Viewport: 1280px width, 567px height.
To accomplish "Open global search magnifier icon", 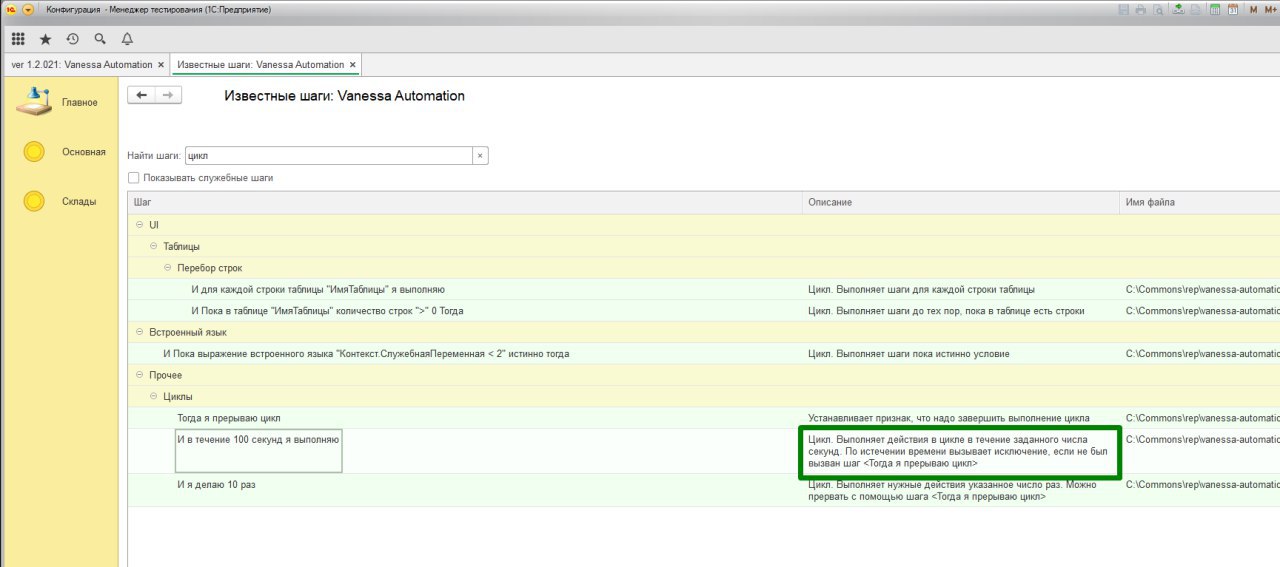I will [x=100, y=39].
